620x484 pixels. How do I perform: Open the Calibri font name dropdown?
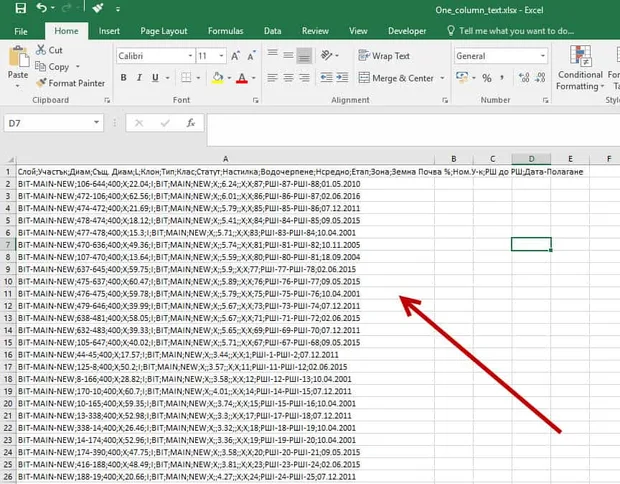[190, 56]
